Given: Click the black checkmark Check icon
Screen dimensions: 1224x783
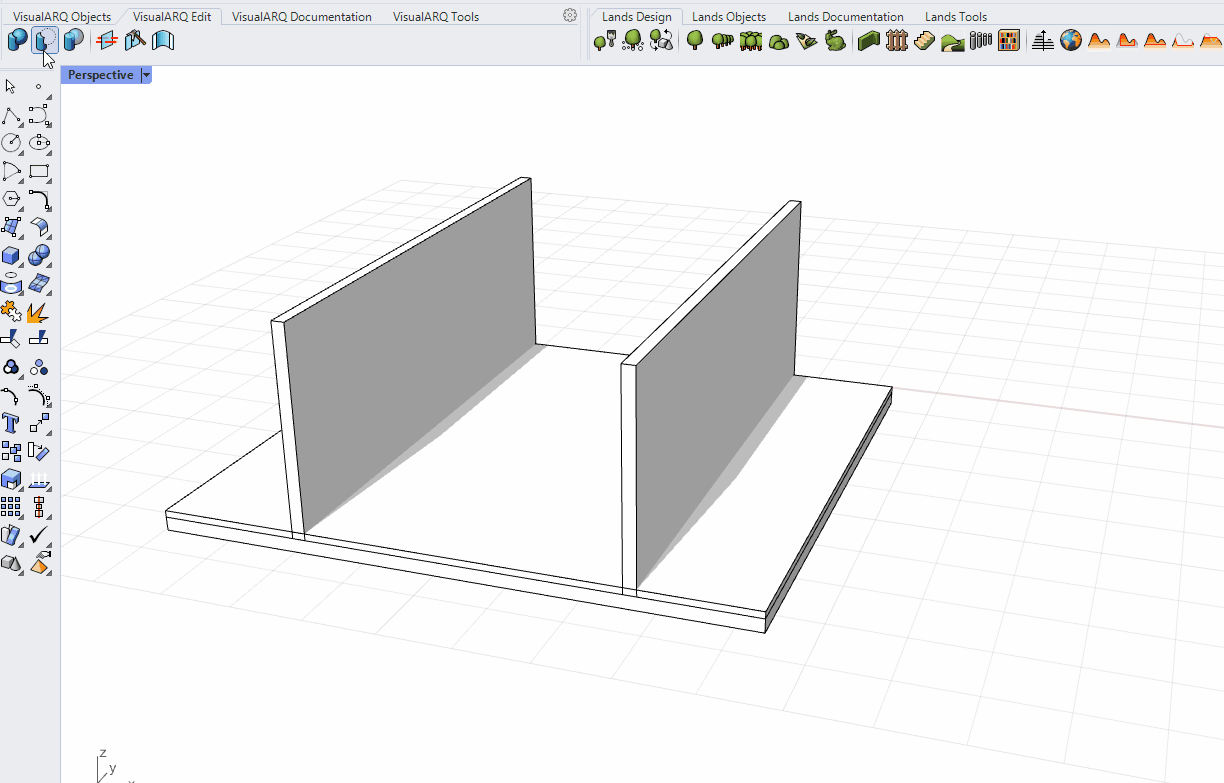Looking at the screenshot, I should pos(39,536).
